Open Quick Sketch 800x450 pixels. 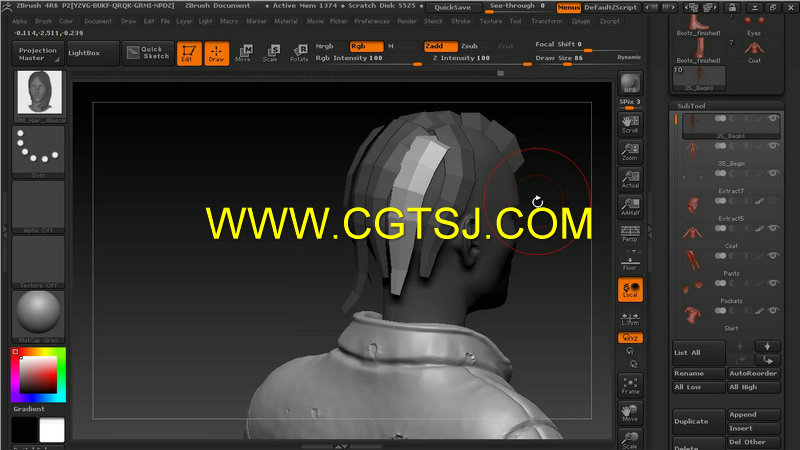[x=148, y=53]
